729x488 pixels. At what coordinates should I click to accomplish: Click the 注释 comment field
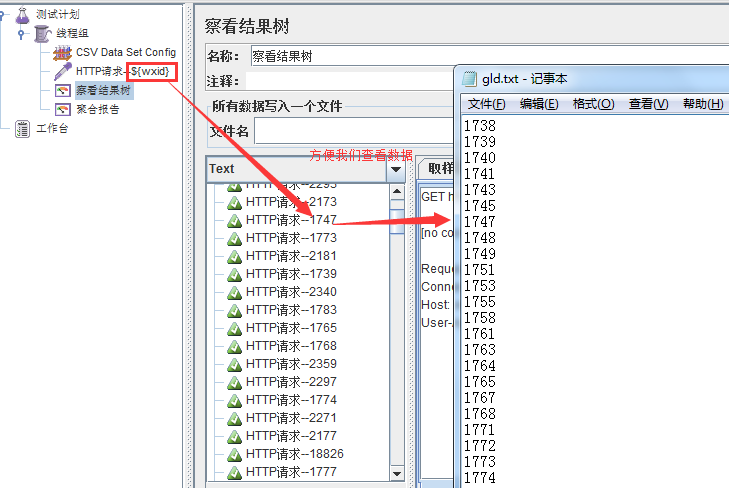[350, 81]
